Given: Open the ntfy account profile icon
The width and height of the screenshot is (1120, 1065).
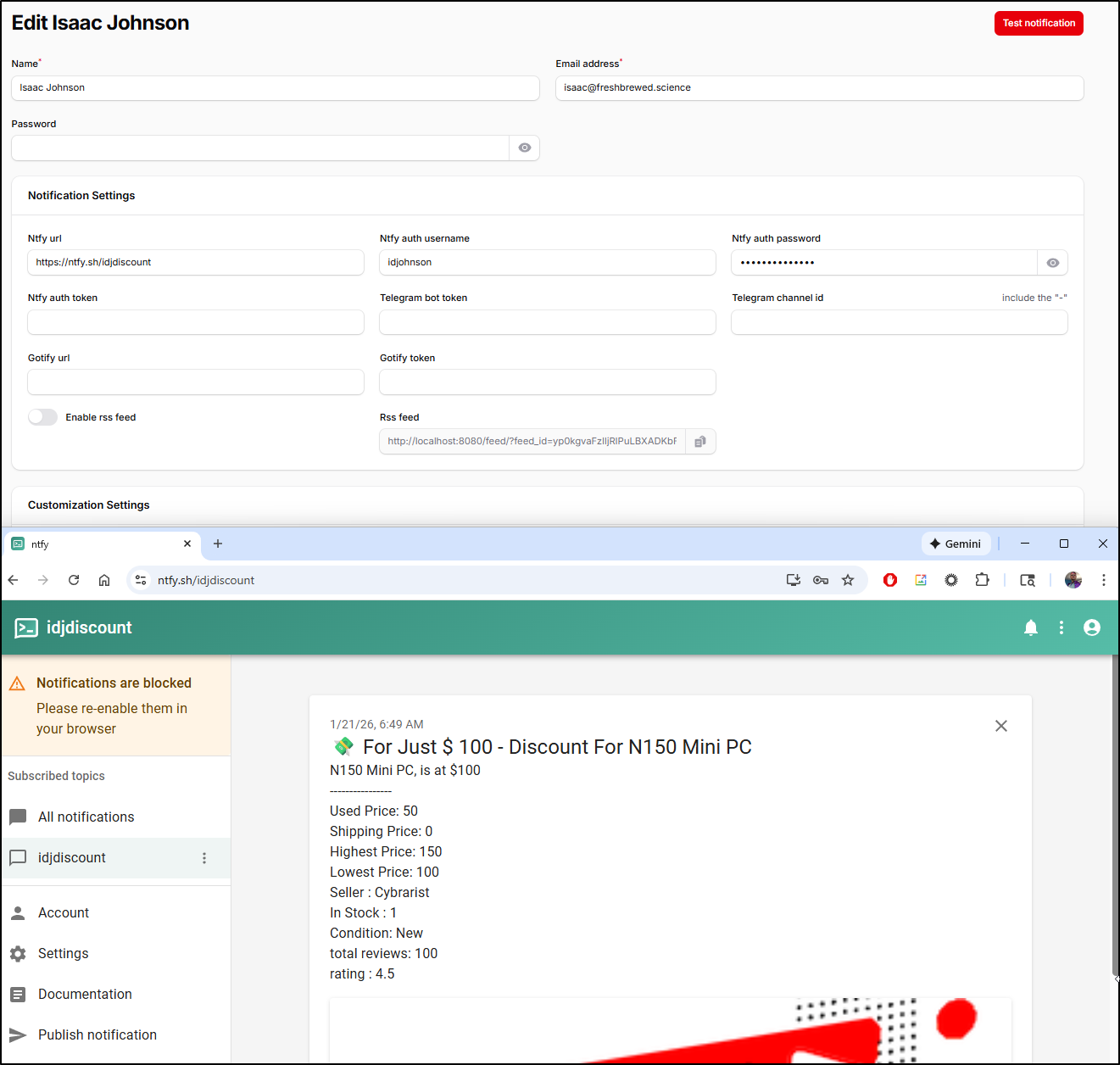Looking at the screenshot, I should click(x=1091, y=627).
